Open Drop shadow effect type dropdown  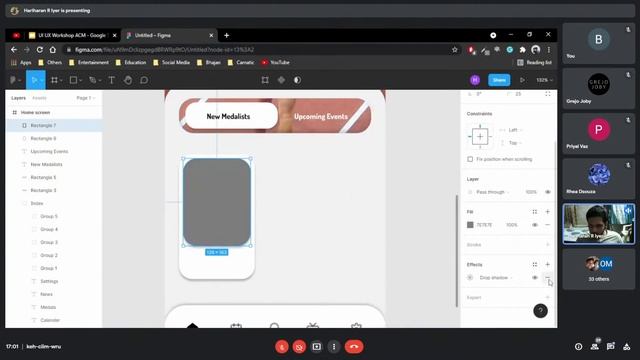point(496,278)
